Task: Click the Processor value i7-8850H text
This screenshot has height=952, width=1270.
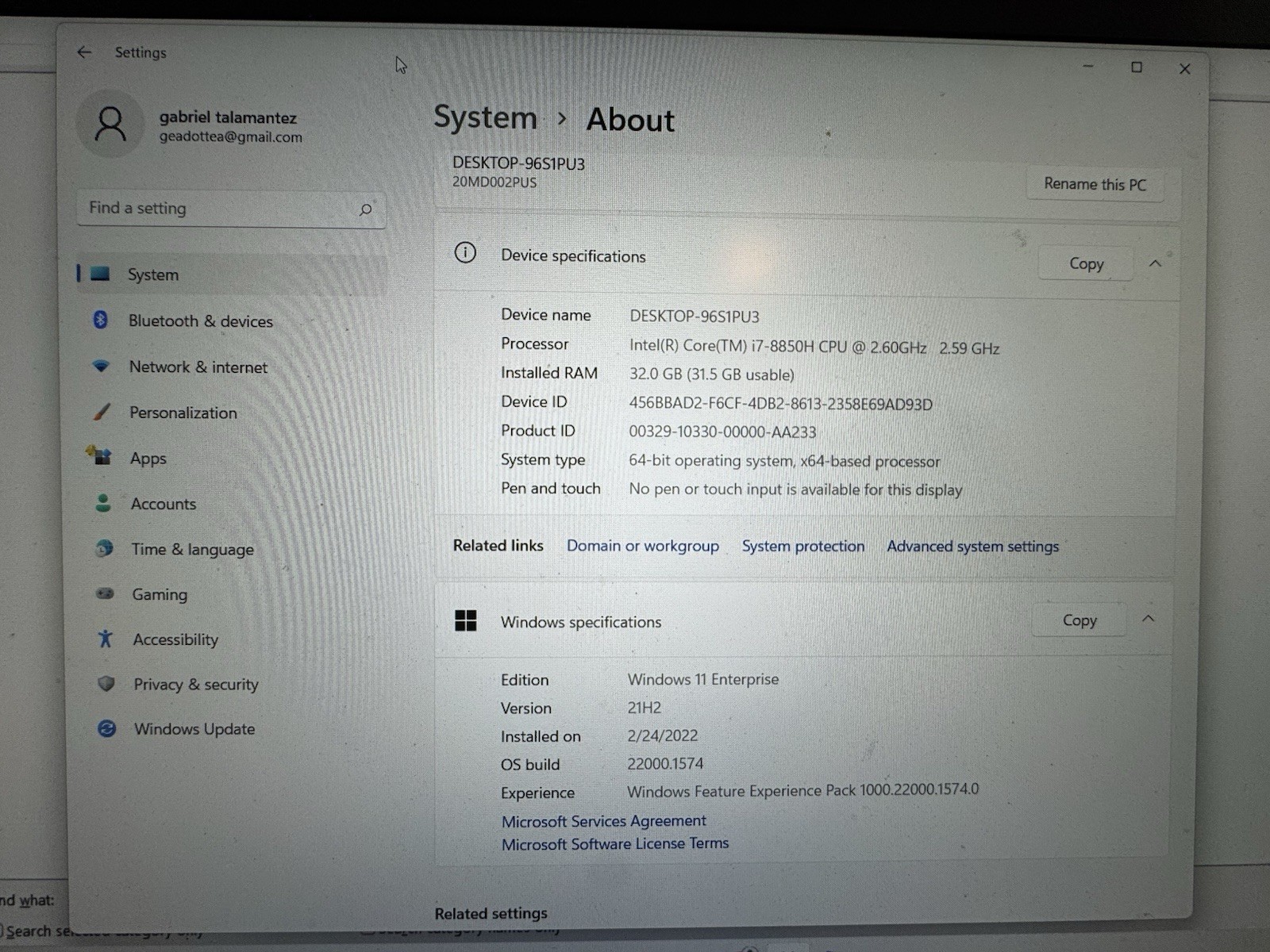Action: pos(814,347)
